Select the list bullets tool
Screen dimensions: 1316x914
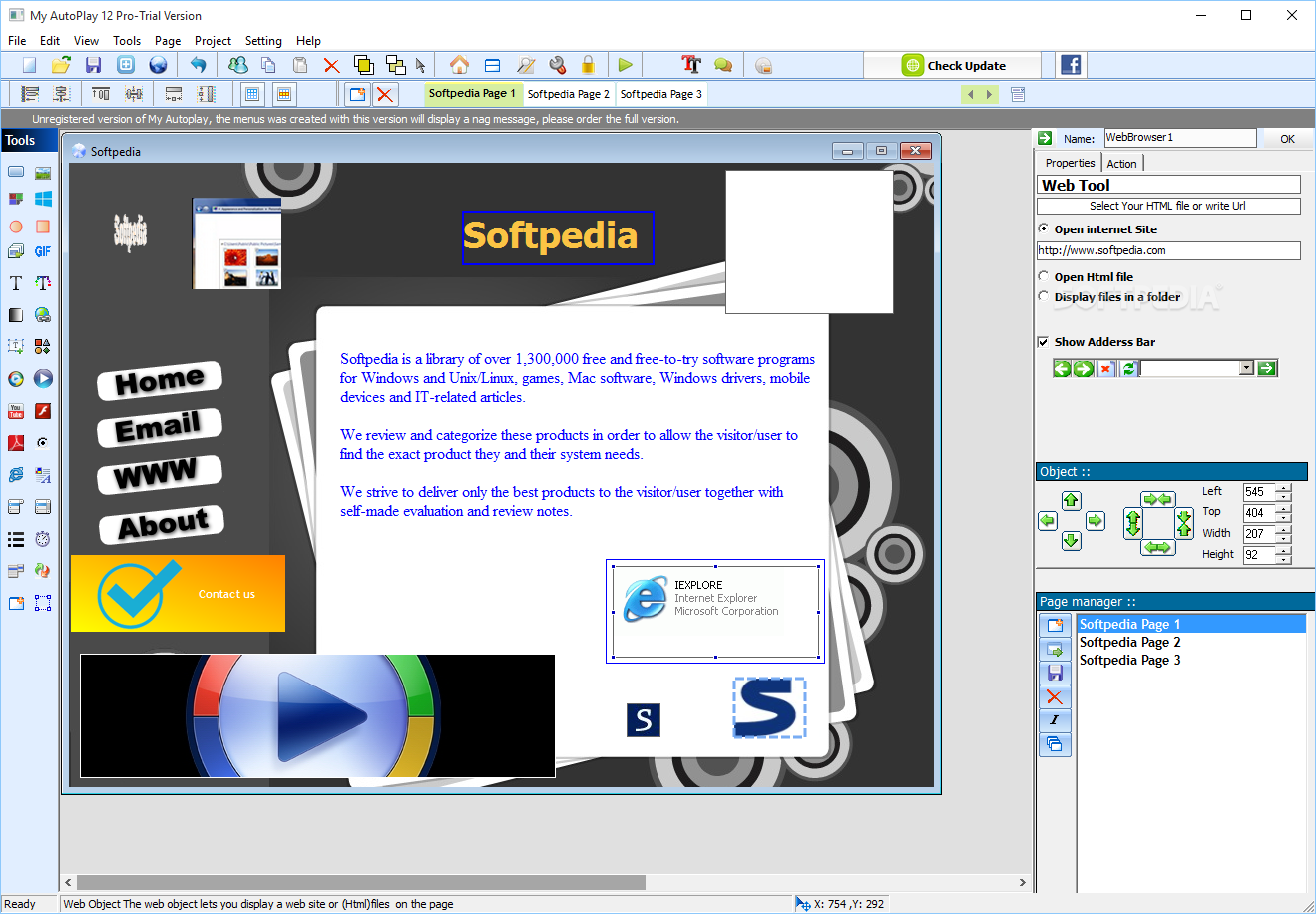[x=16, y=539]
